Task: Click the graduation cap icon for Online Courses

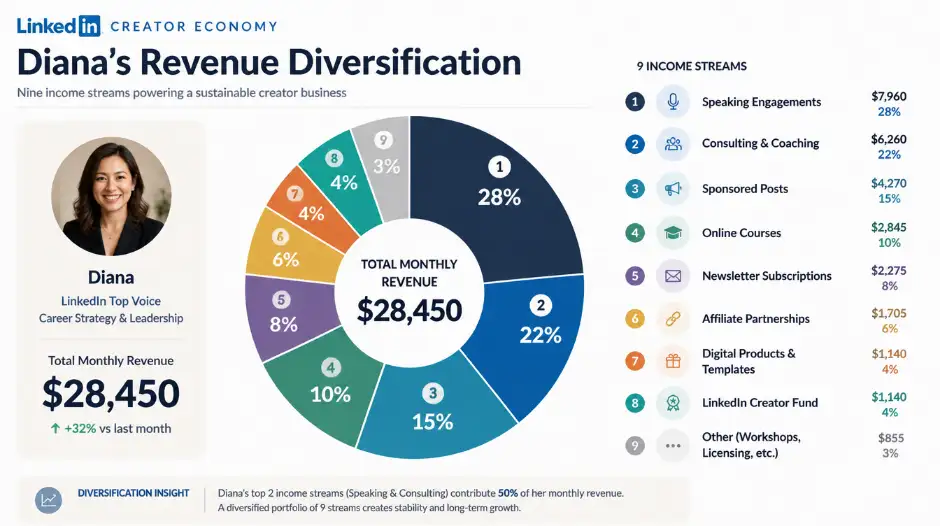Action: click(x=673, y=233)
